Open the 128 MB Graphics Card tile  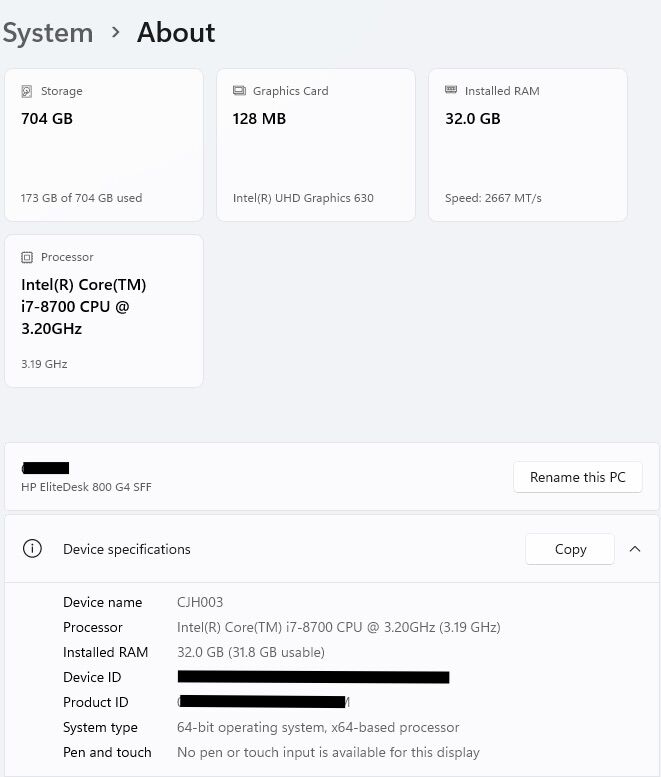316,145
